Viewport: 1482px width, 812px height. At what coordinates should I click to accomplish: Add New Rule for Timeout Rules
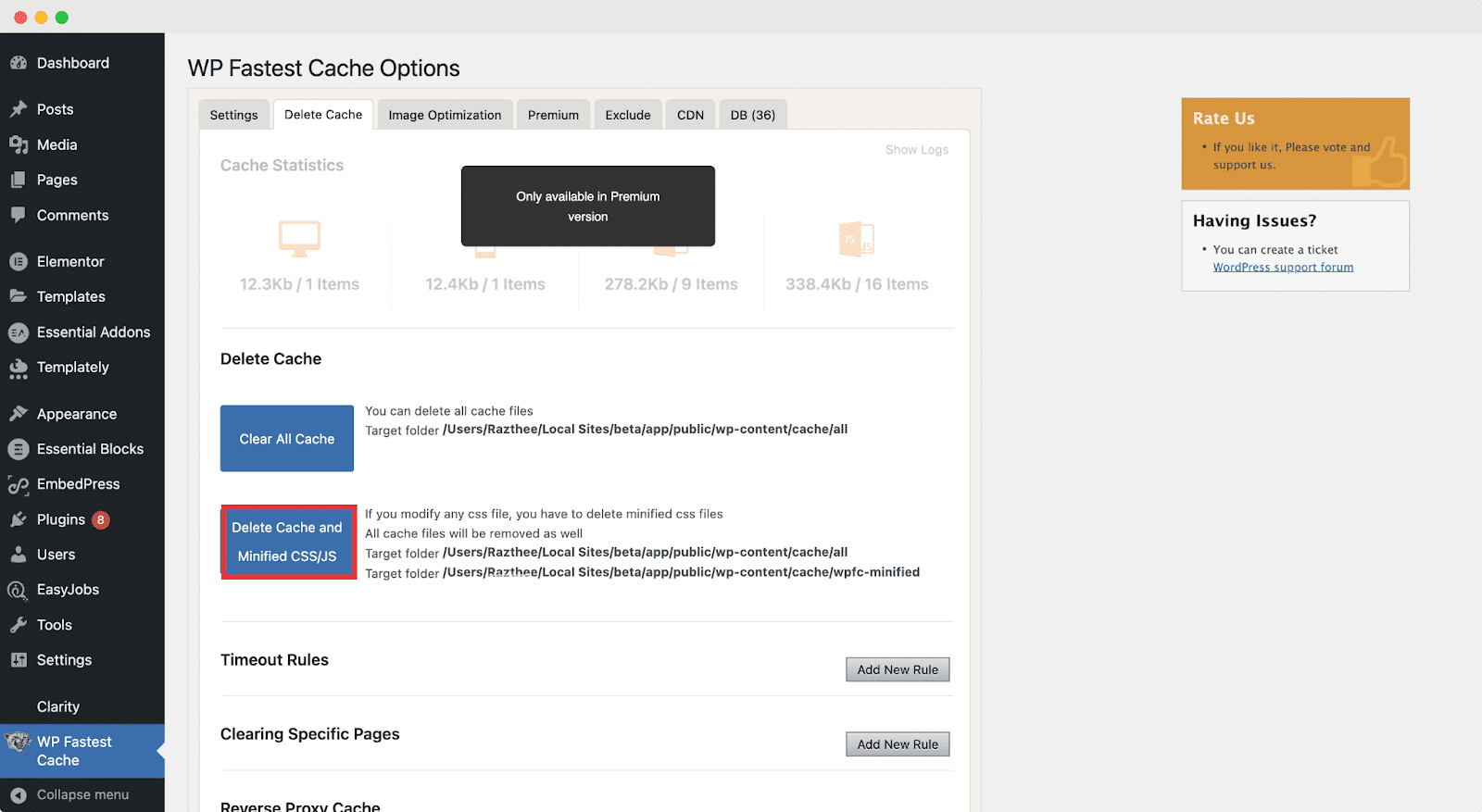pos(898,669)
